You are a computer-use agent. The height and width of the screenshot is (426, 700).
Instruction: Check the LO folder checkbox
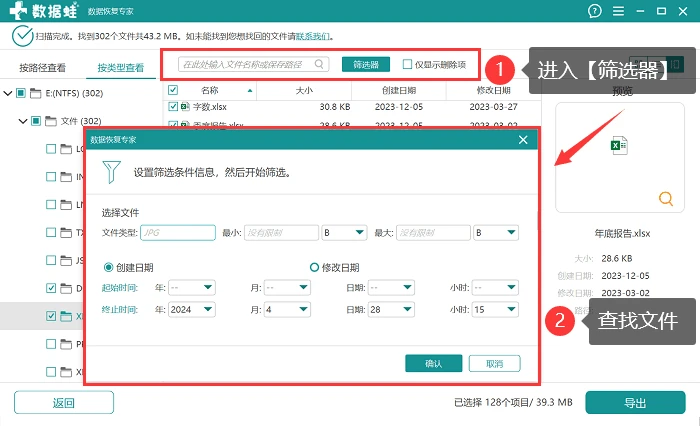(51, 149)
